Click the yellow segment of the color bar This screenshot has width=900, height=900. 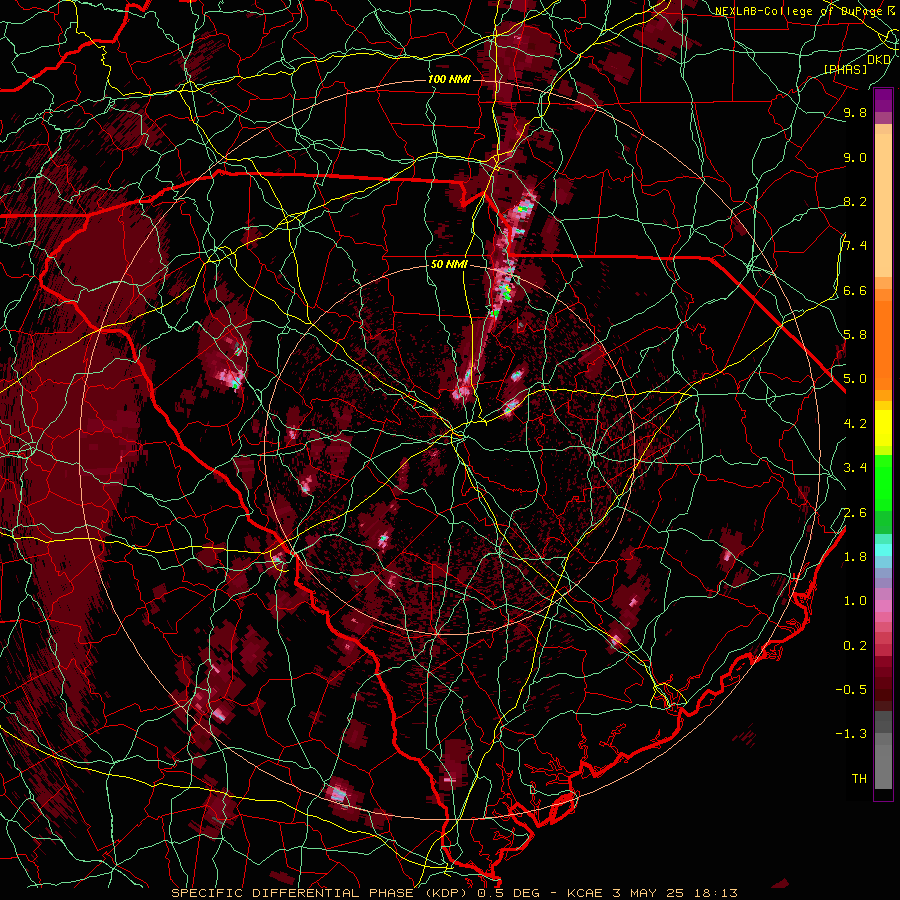(x=883, y=428)
